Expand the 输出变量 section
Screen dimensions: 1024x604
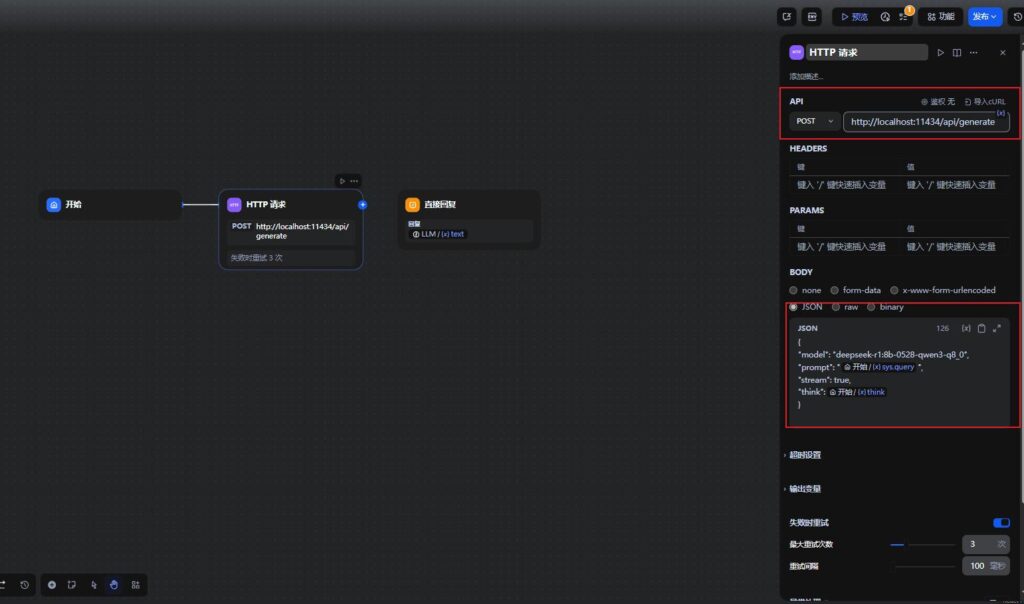808,488
